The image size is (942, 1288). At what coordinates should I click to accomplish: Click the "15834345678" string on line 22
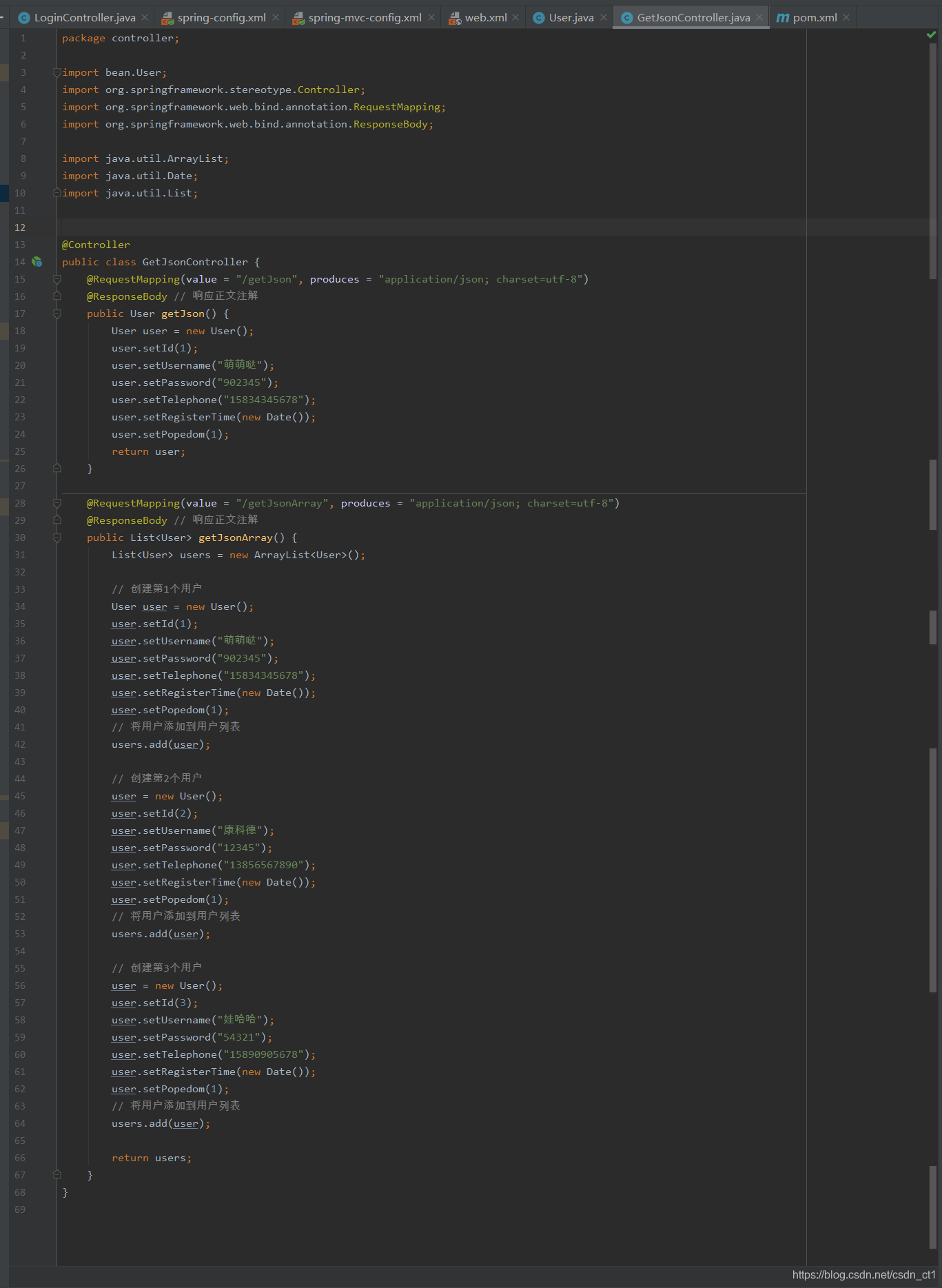pos(263,400)
